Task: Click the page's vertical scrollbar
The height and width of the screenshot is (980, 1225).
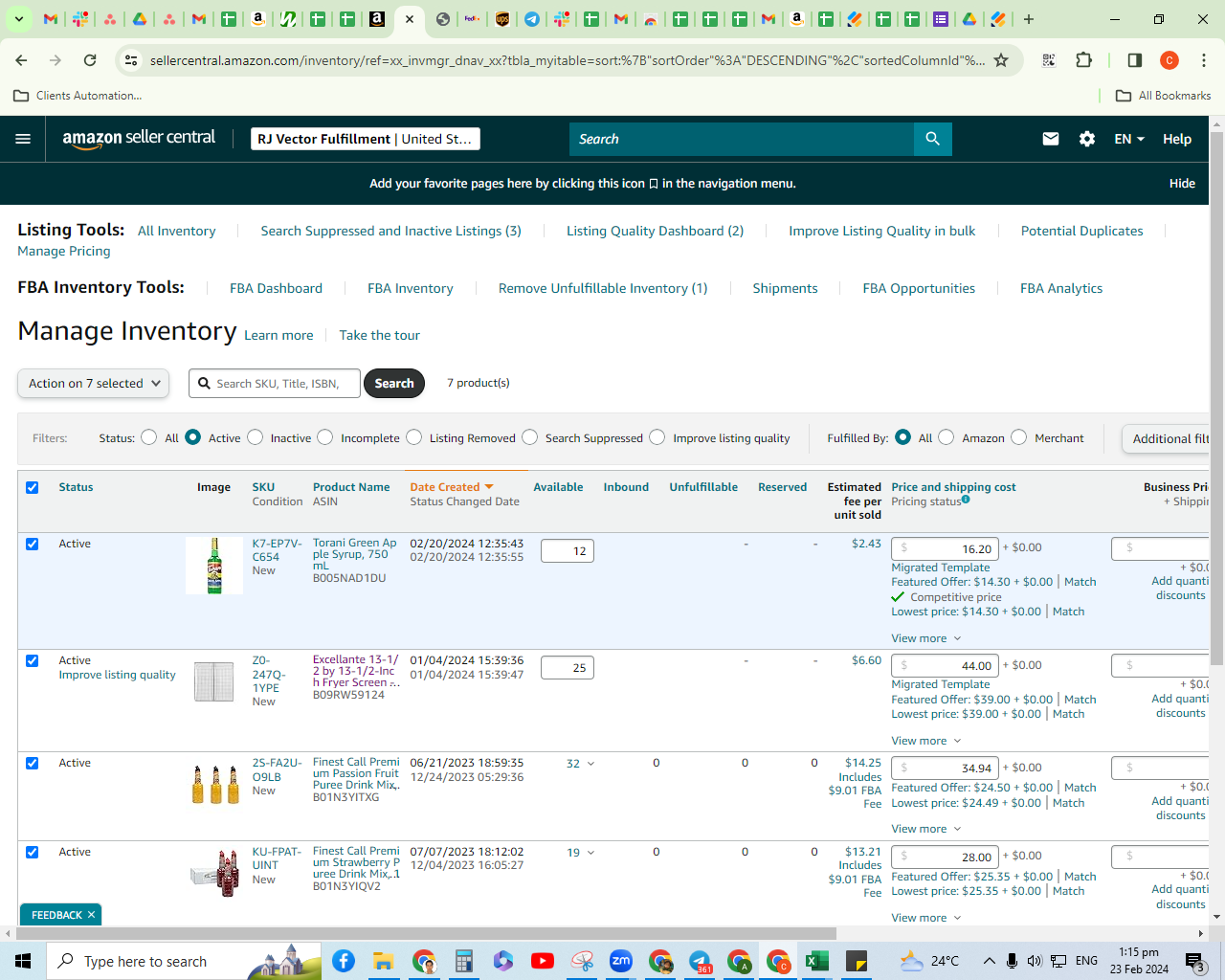Action: [x=1217, y=399]
